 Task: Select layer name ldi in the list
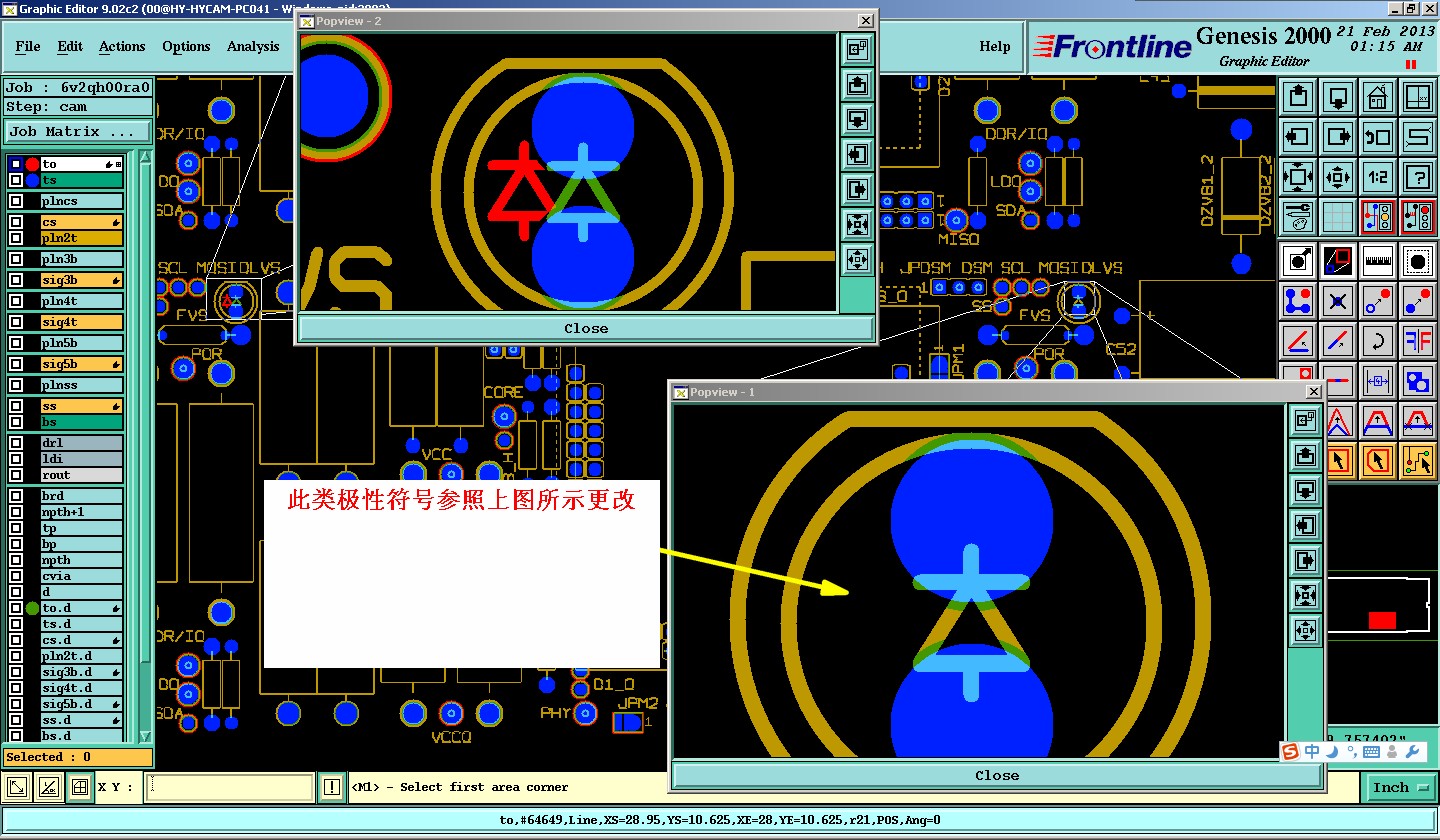[x=81, y=458]
